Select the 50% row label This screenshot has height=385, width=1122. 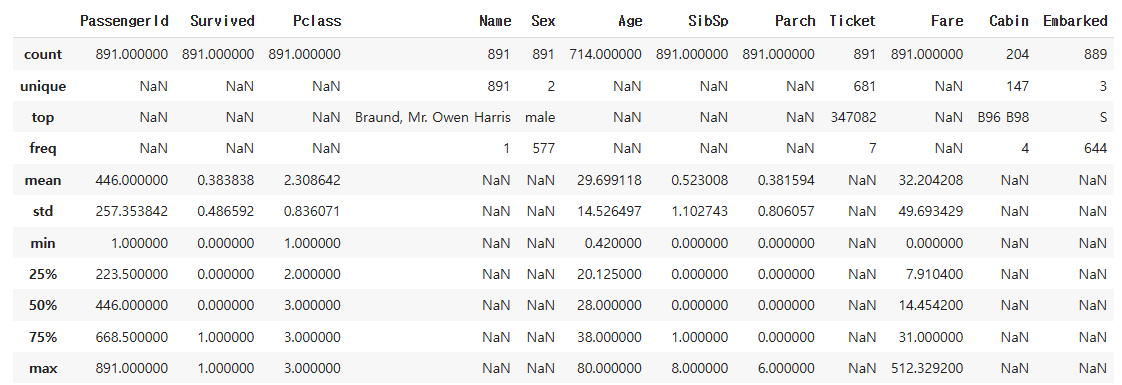tap(43, 306)
